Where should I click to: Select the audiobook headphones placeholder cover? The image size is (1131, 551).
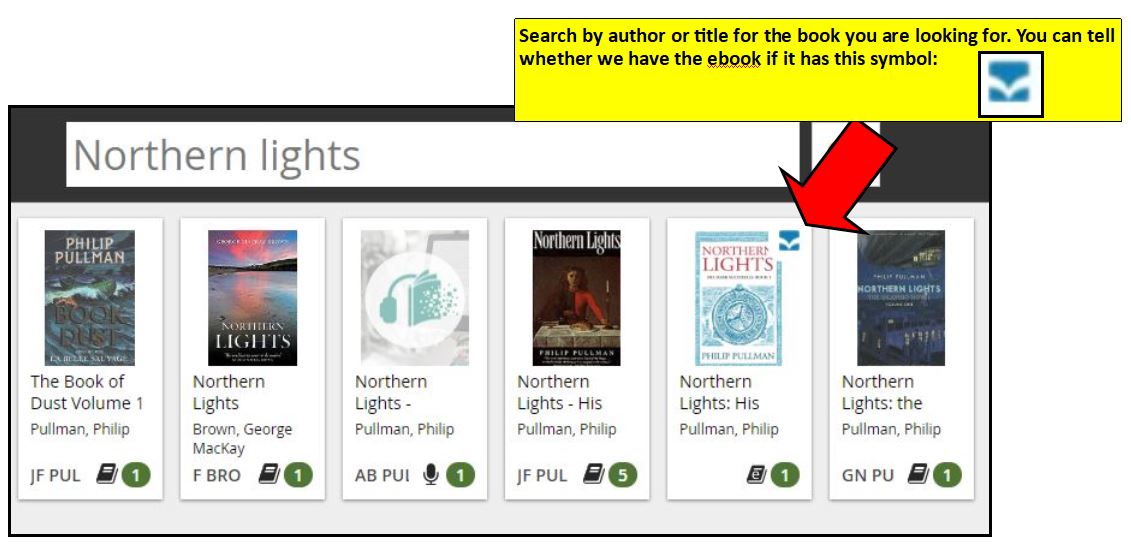tap(415, 298)
